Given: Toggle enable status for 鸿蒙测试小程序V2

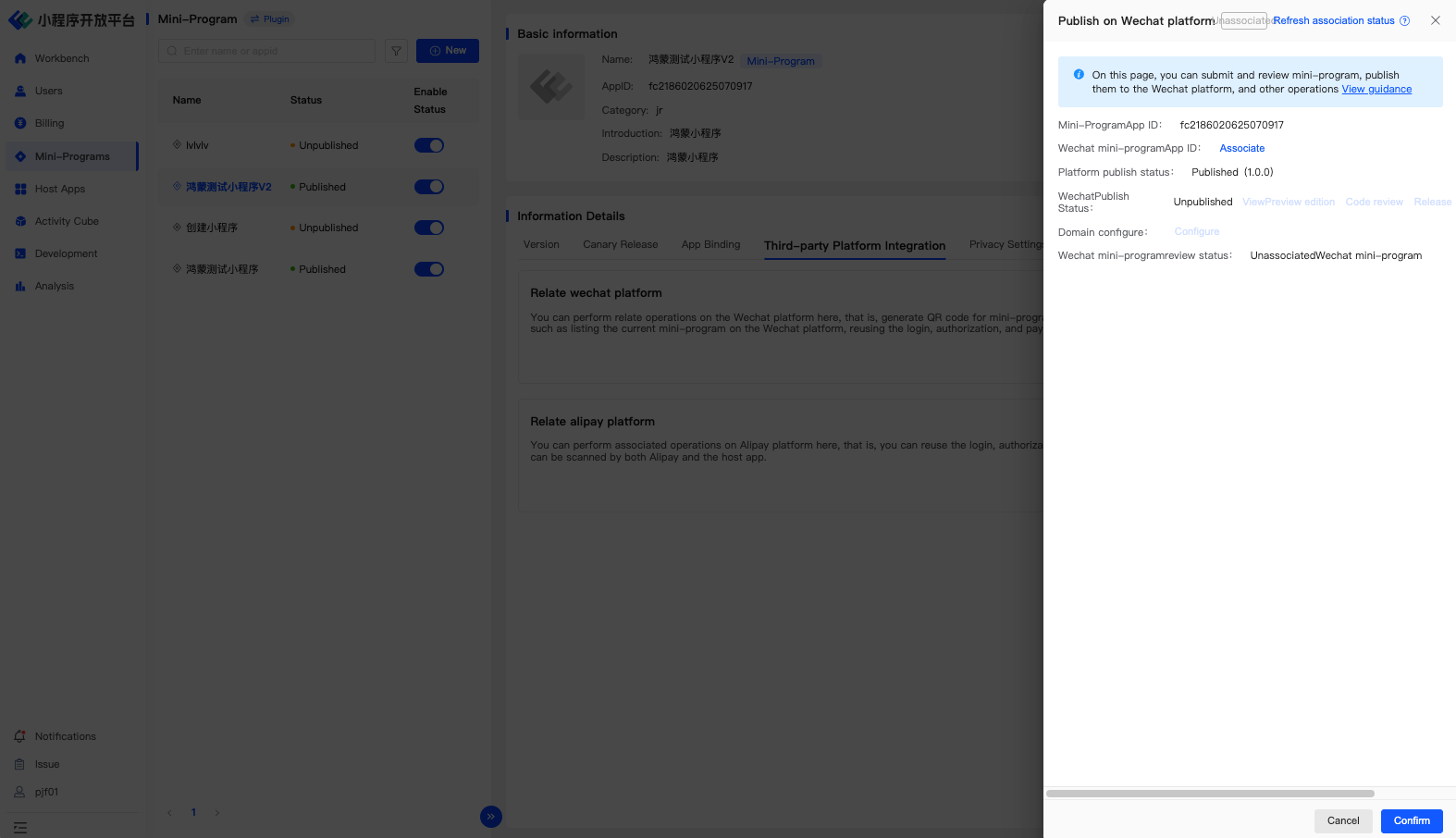Looking at the screenshot, I should pyautogui.click(x=429, y=187).
